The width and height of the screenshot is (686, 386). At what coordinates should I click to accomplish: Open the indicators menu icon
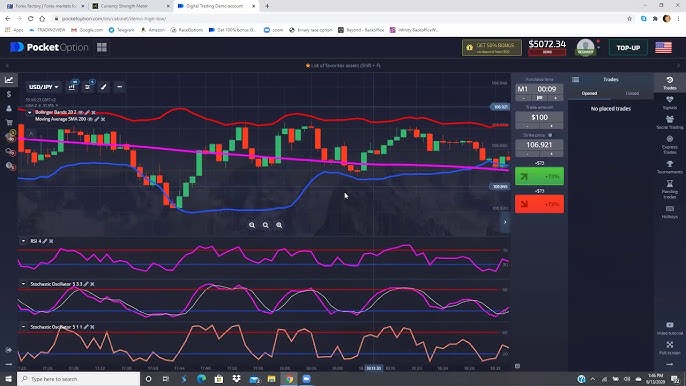pos(88,87)
